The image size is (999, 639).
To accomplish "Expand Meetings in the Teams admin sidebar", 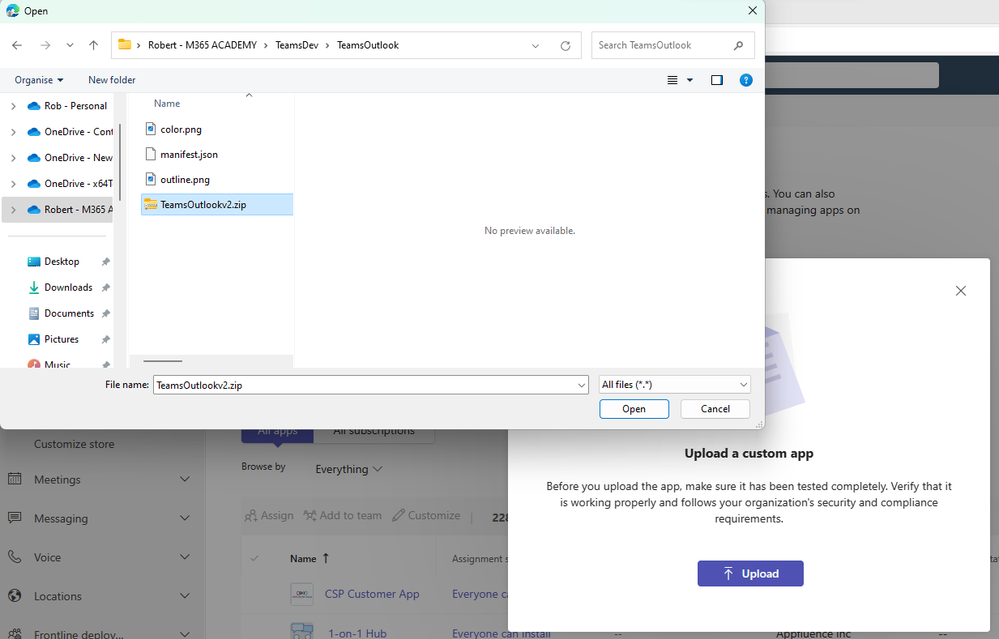I will click(185, 479).
